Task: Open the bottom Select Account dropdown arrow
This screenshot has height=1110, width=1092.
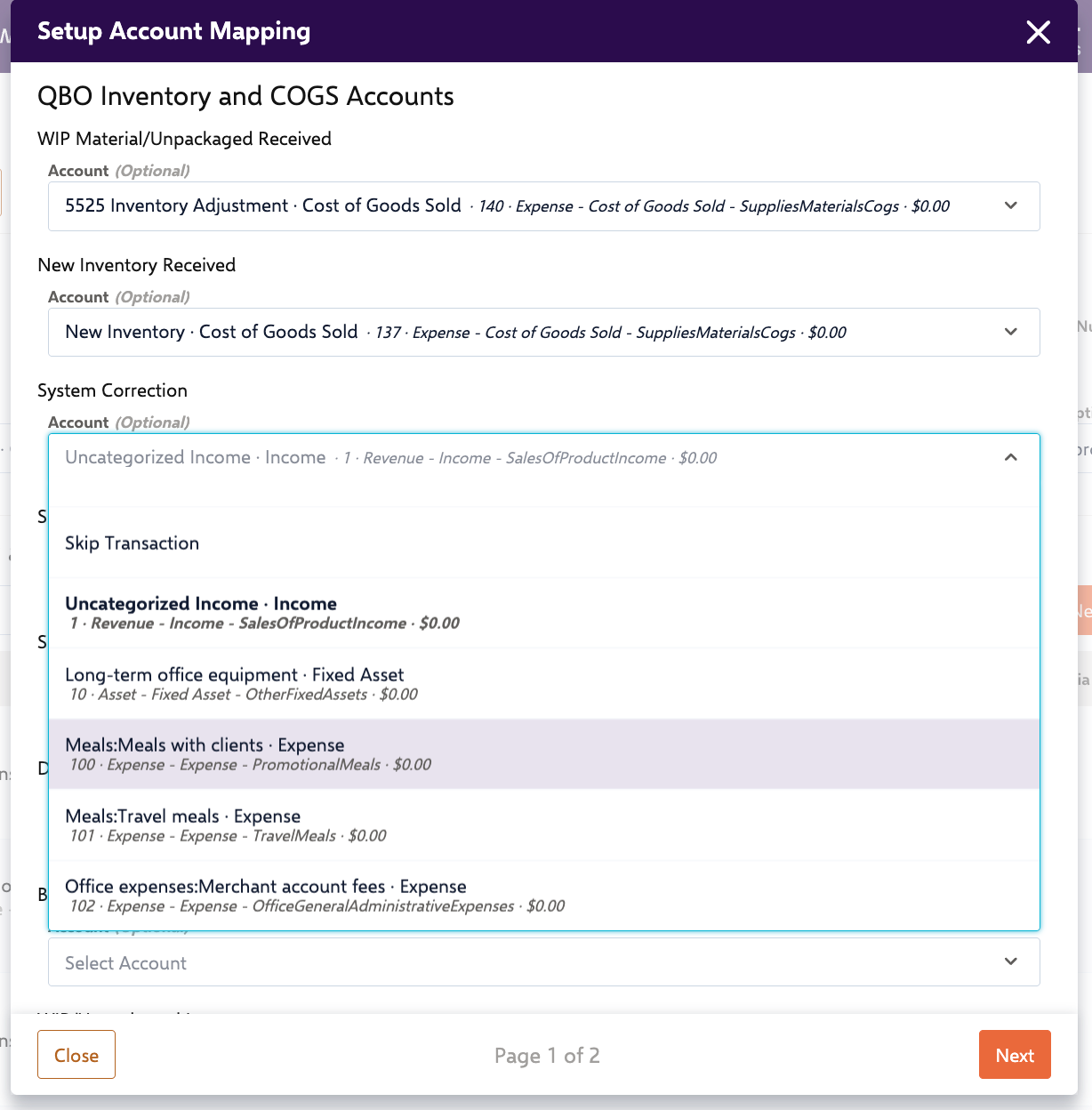Action: pos(1010,961)
